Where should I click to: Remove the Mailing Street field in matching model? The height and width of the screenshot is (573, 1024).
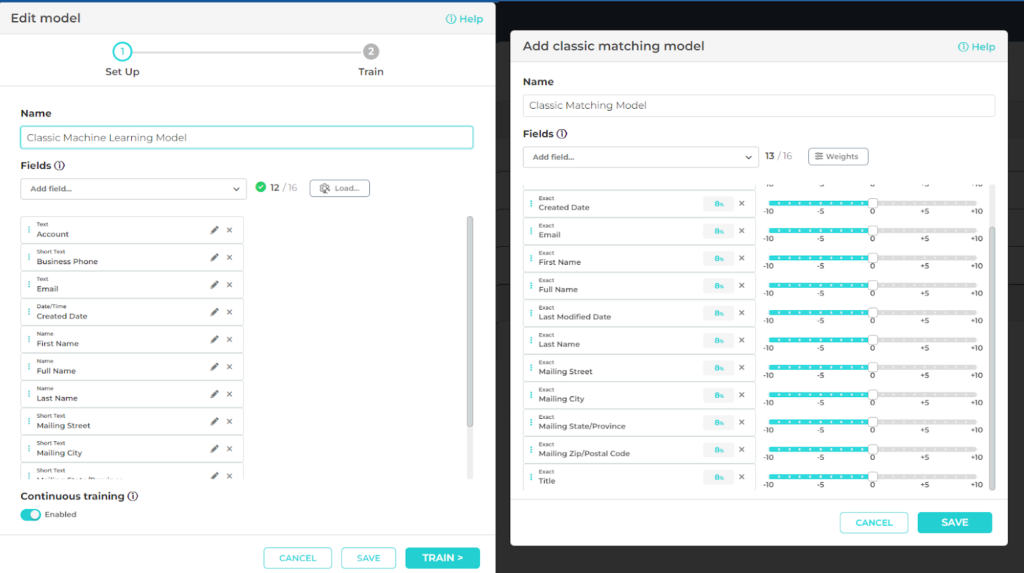tap(741, 367)
